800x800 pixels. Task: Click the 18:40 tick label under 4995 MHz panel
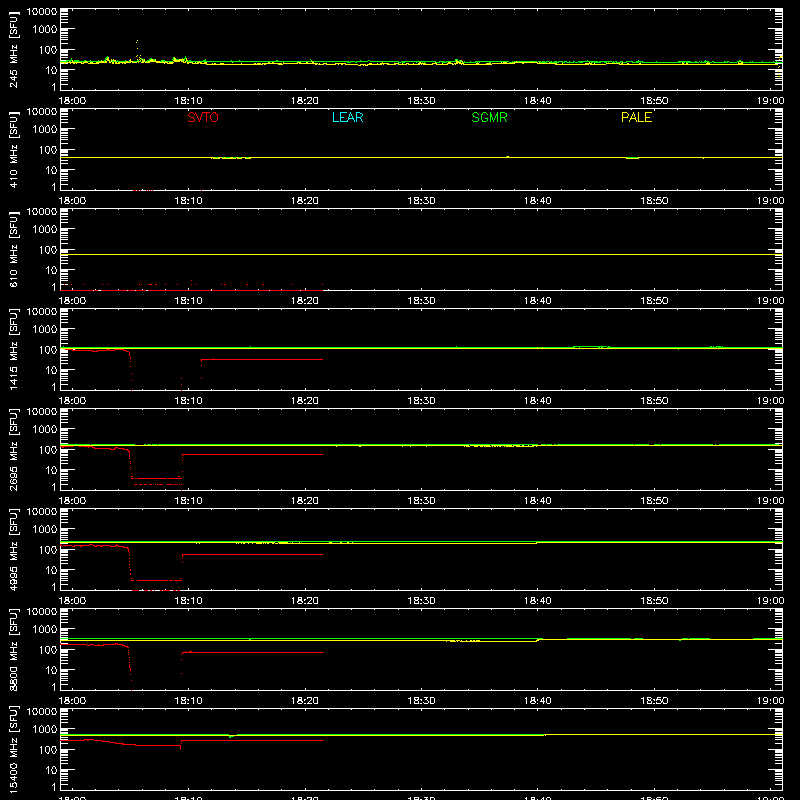point(538,601)
